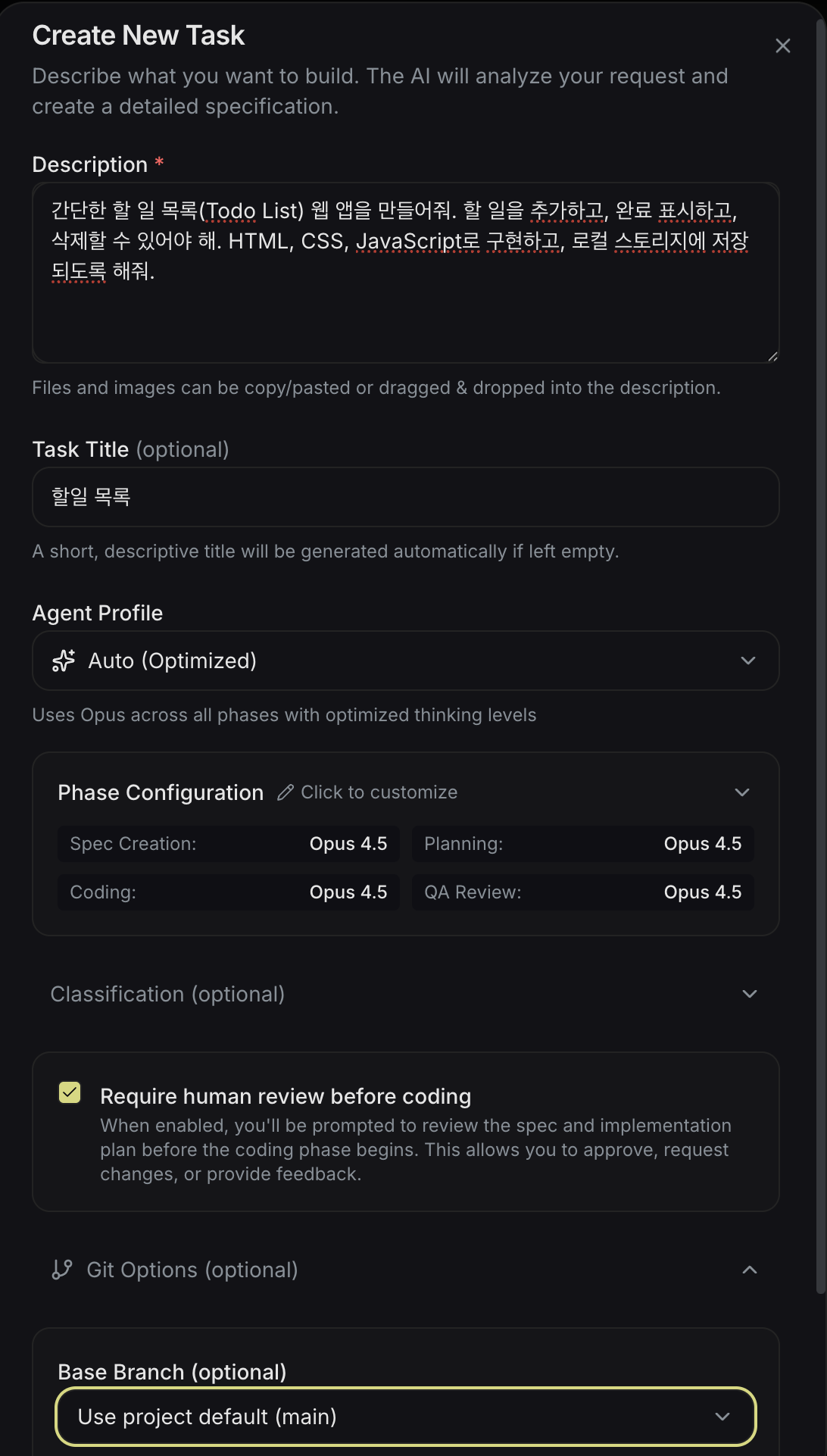Viewport: 827px width, 1456px height.
Task: Expand Phase Configuration chevron
Action: pyautogui.click(x=742, y=792)
